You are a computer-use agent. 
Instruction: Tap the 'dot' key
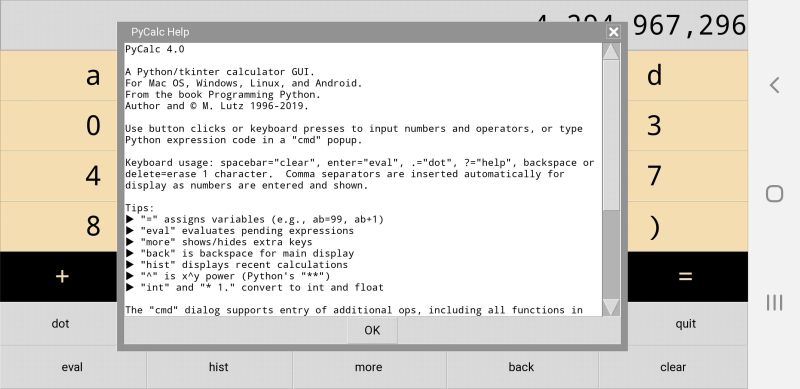60,324
